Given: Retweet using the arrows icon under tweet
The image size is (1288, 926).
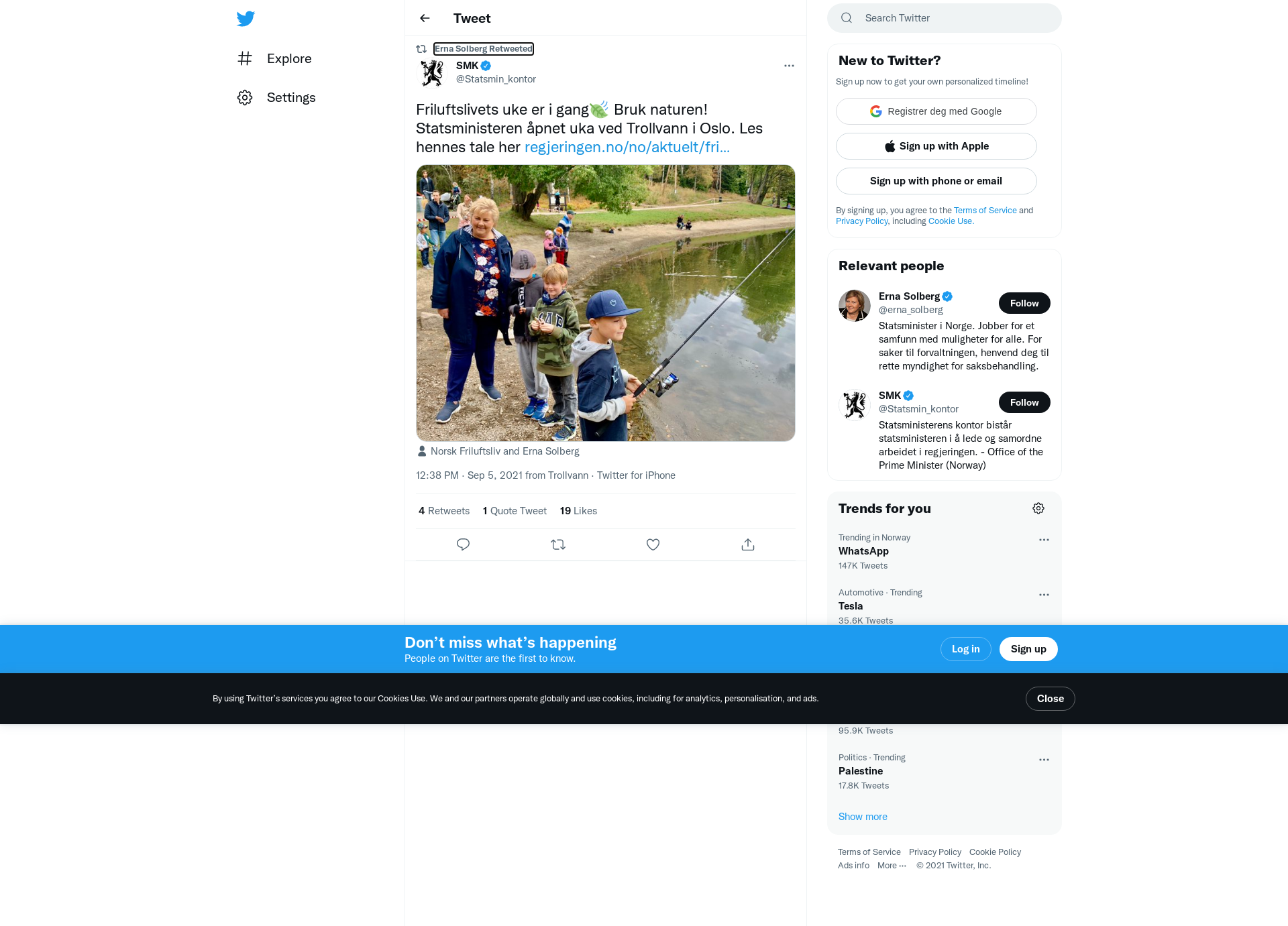Looking at the screenshot, I should pyautogui.click(x=558, y=544).
